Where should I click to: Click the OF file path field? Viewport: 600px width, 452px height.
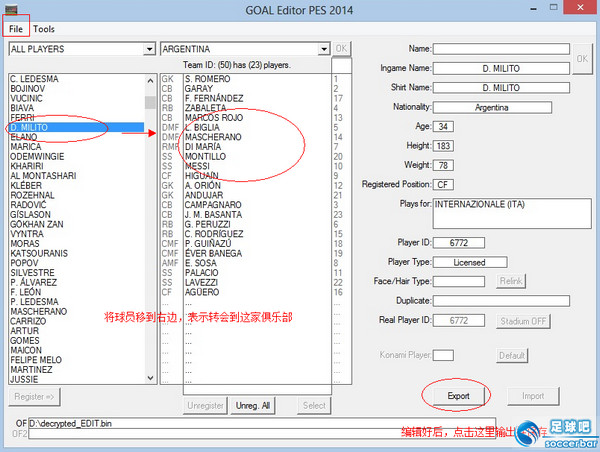(x=262, y=423)
